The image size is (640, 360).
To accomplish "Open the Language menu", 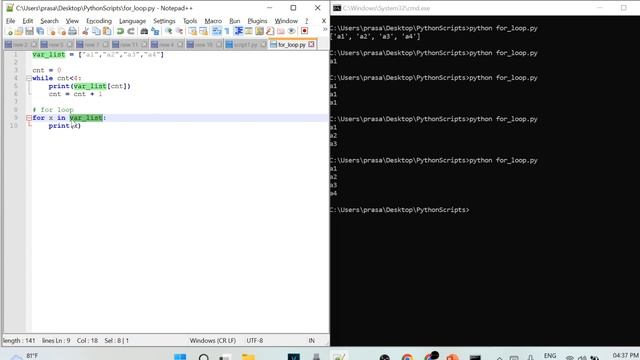I will click(x=132, y=21).
